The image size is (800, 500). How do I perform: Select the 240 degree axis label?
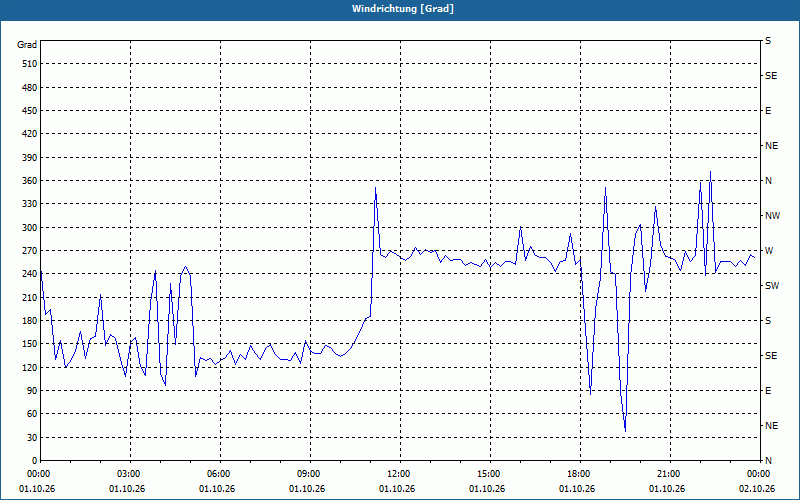pyautogui.click(x=30, y=274)
